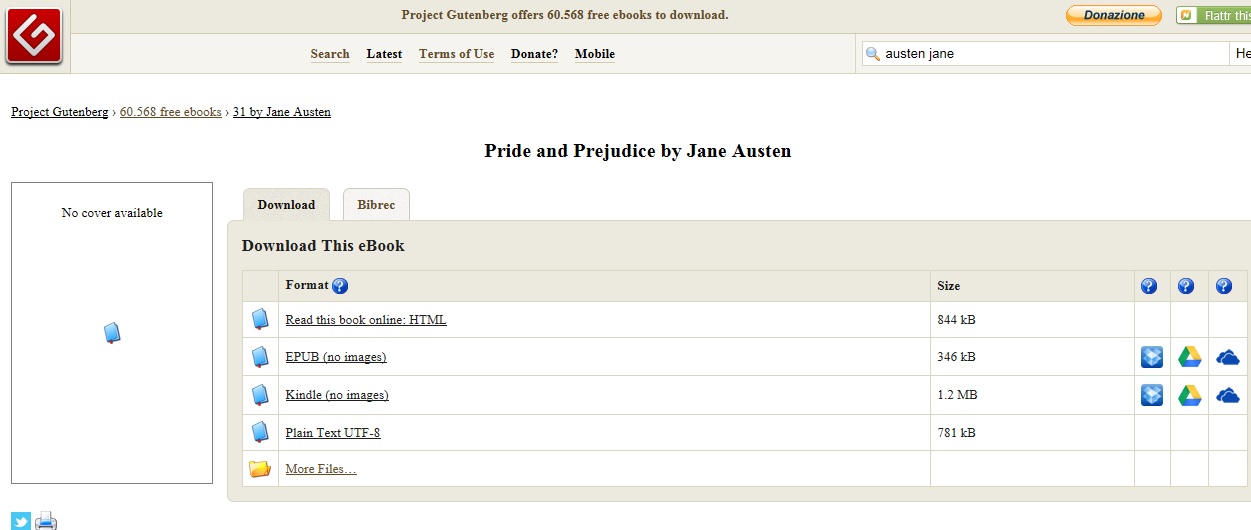Click the book icon beside Plain Text UTF-8
Viewport: 1251px width, 530px height.
[x=260, y=432]
